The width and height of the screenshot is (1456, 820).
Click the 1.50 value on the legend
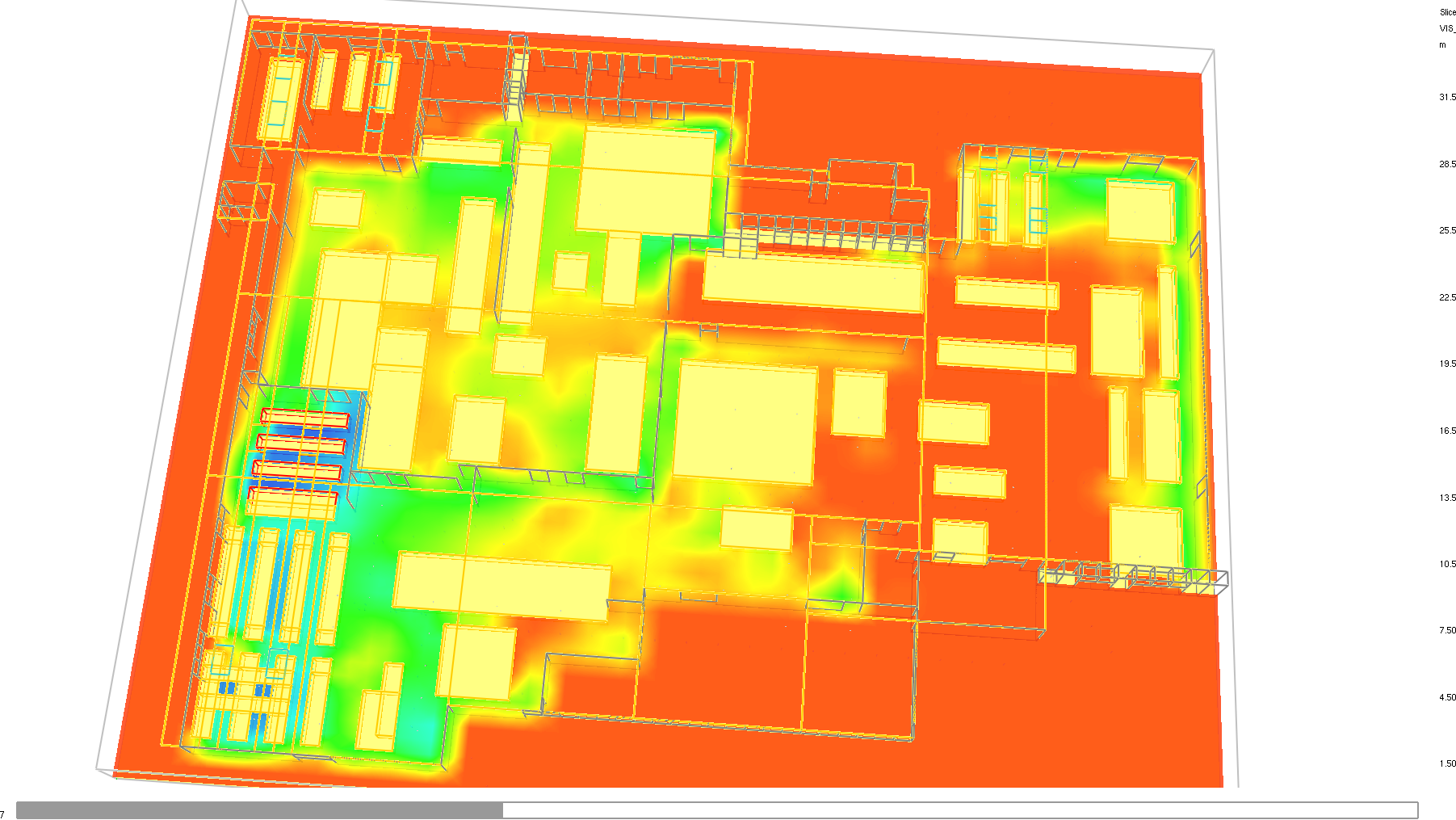pos(1447,763)
